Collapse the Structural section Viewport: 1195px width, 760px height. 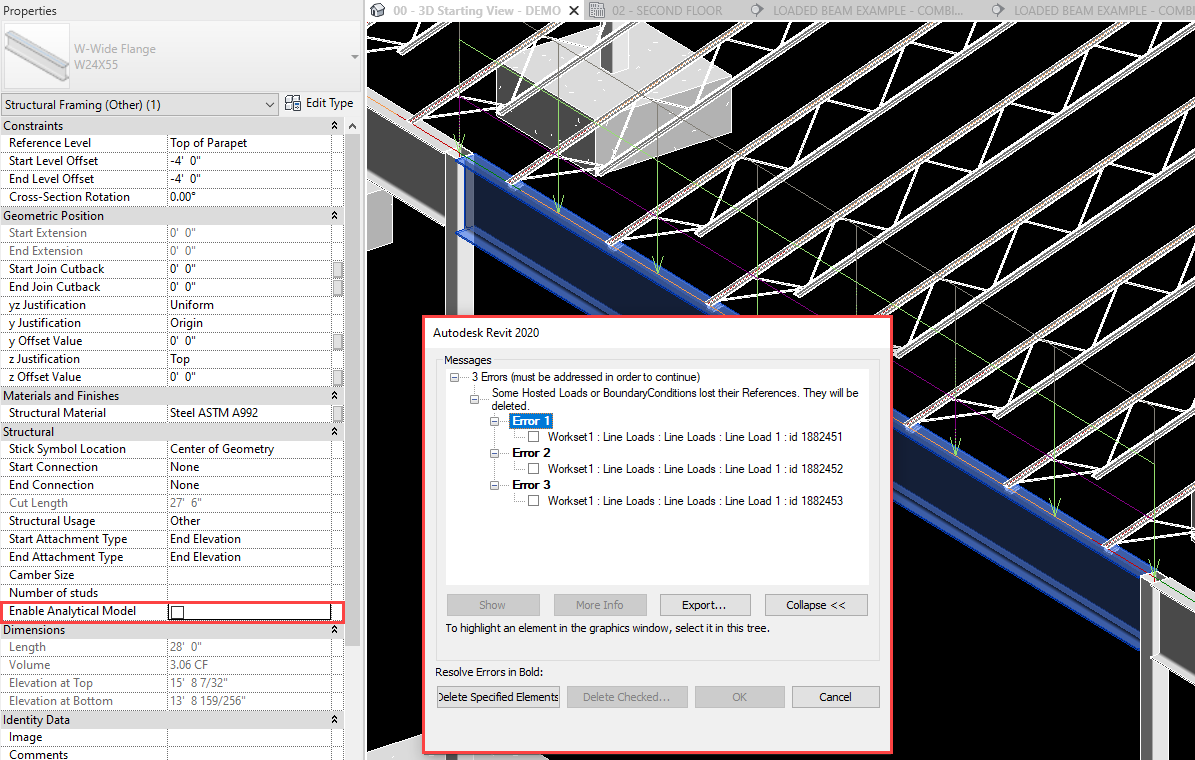tap(334, 431)
